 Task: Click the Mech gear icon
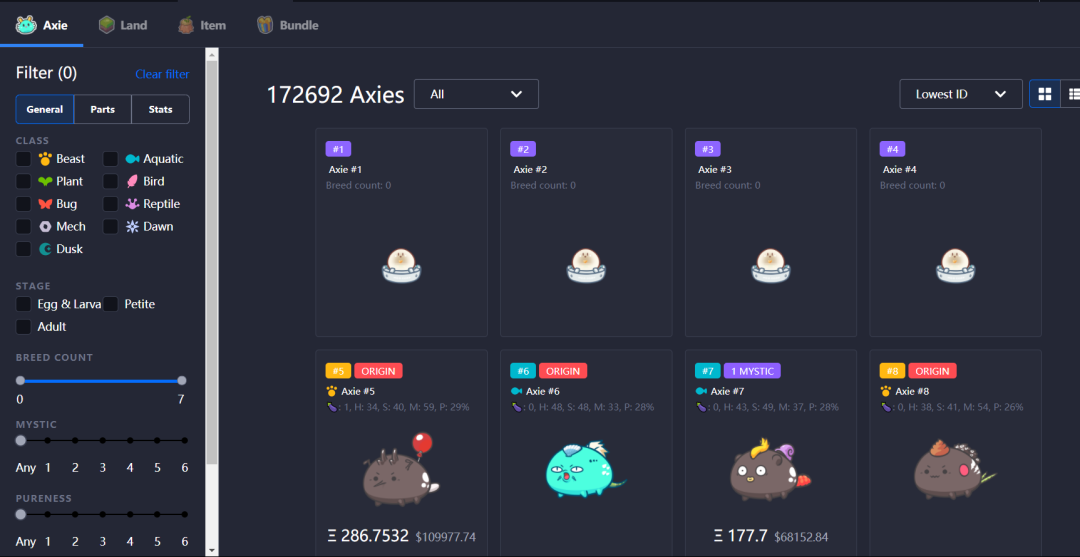click(x=45, y=227)
